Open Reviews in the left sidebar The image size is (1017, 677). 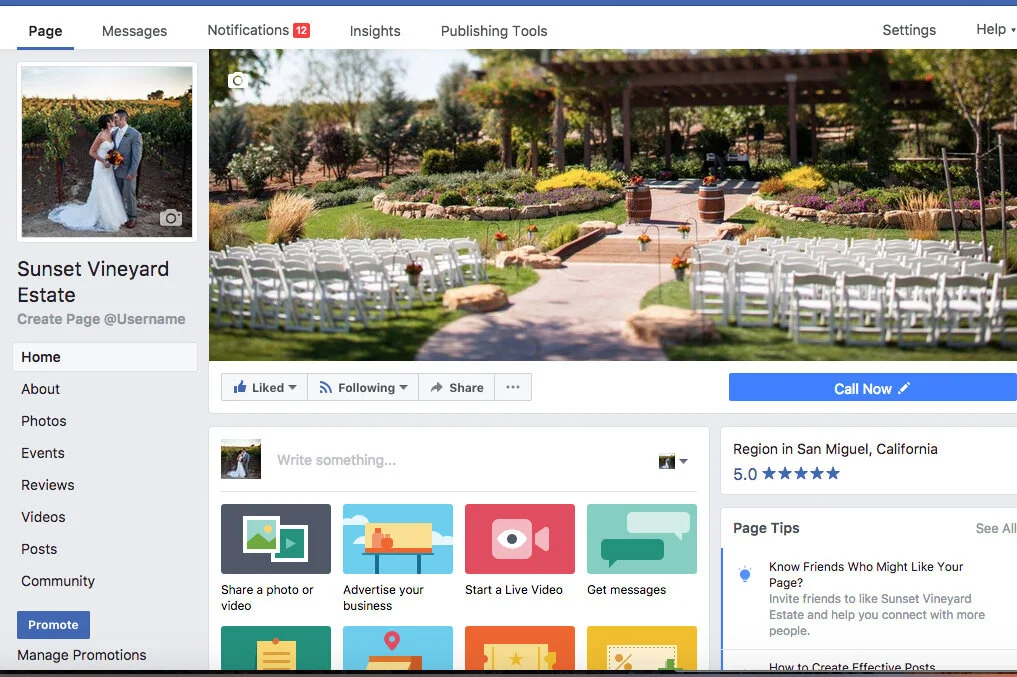tap(47, 484)
